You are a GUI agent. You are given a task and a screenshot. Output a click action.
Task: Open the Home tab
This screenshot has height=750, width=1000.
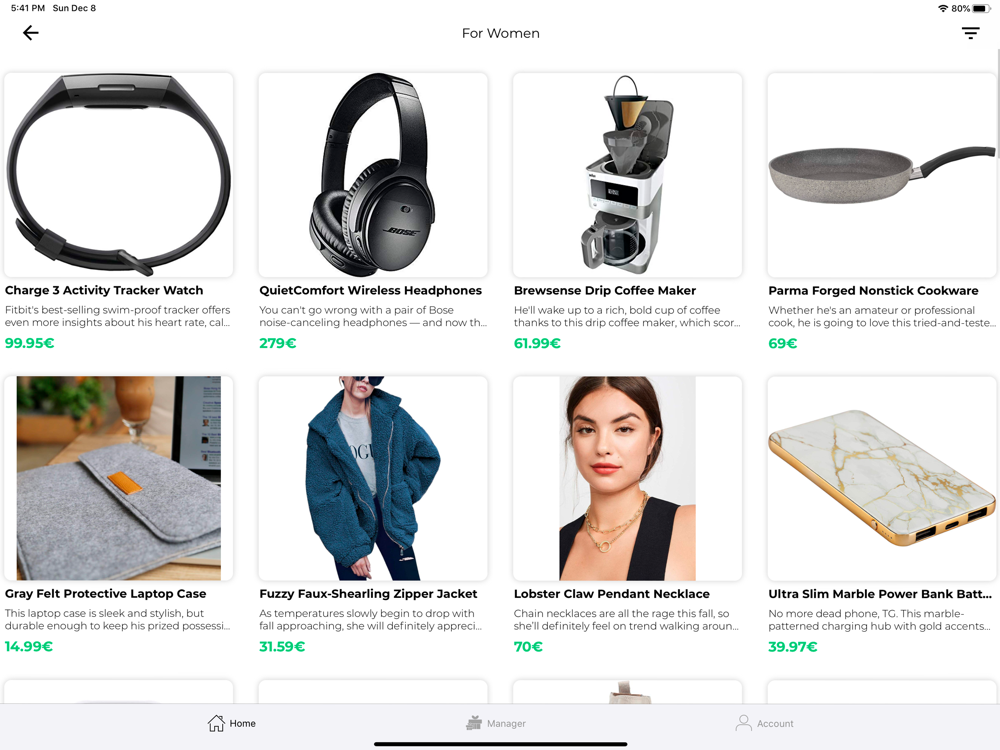tap(232, 723)
